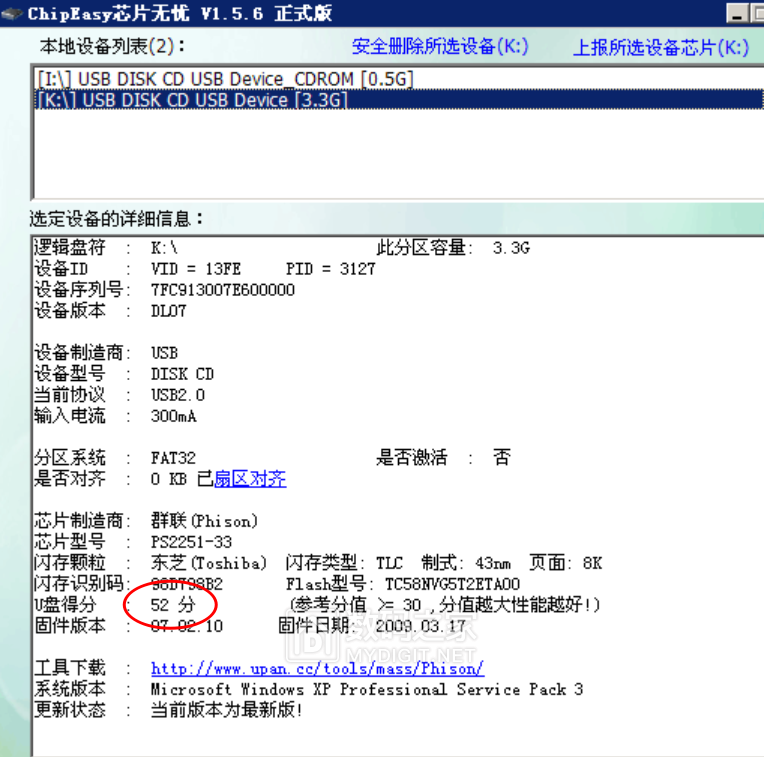This screenshot has width=765, height=757.
Task: Click the serial number 7FC913007E600000
Action: [222, 290]
